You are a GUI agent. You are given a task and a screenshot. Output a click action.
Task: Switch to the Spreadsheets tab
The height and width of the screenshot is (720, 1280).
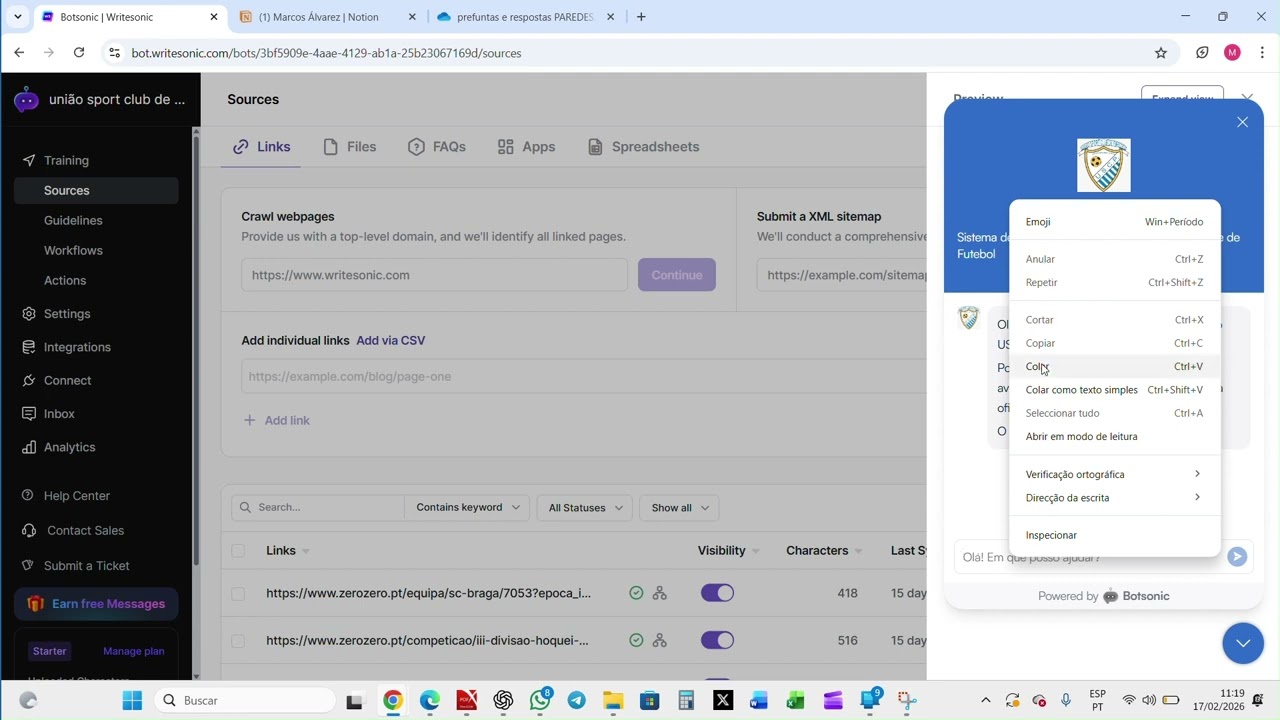click(x=643, y=147)
